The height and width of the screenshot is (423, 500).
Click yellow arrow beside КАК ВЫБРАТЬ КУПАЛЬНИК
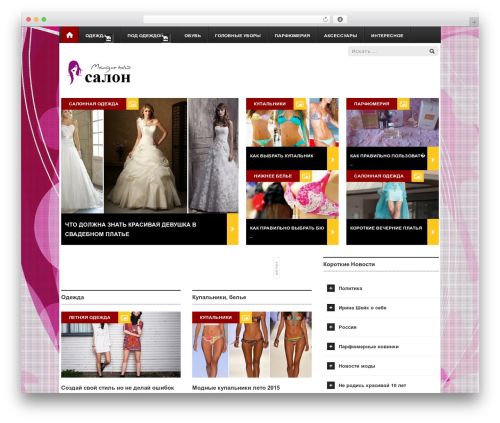click(333, 159)
